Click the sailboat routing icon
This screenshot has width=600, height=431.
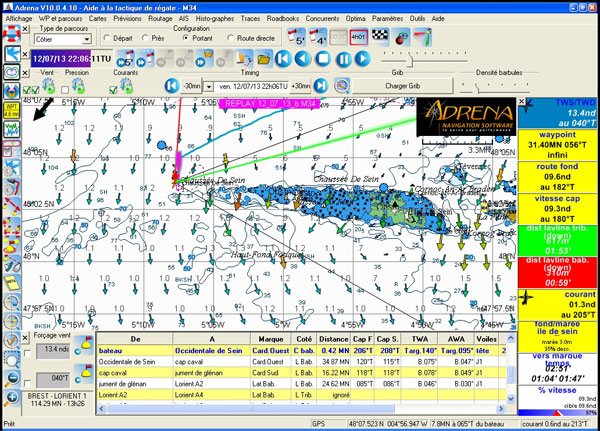point(244,59)
